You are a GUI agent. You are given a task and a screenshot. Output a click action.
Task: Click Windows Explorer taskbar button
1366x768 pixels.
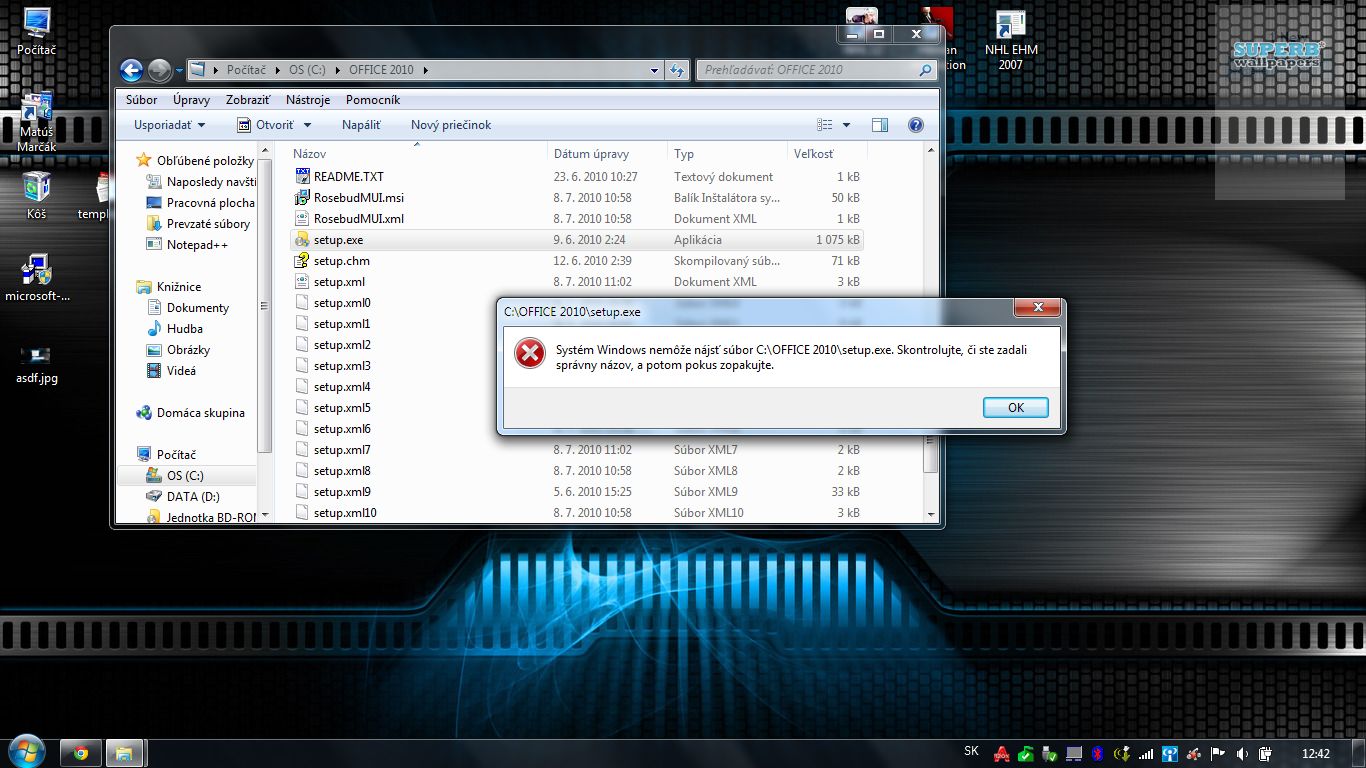click(125, 753)
